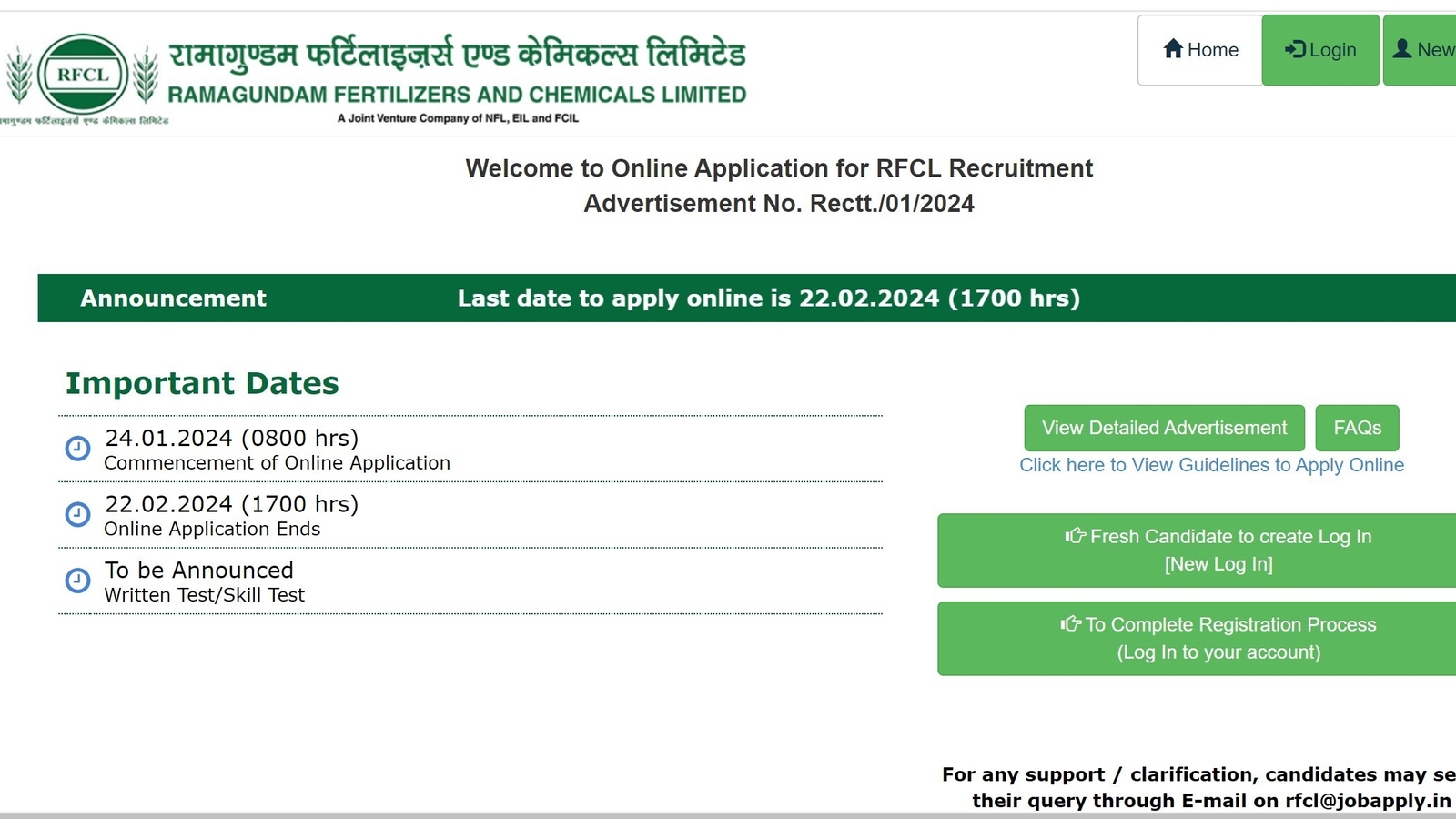Viewport: 1456px width, 819px height.
Task: Click the Hindi company name header text
Action: click(x=457, y=54)
